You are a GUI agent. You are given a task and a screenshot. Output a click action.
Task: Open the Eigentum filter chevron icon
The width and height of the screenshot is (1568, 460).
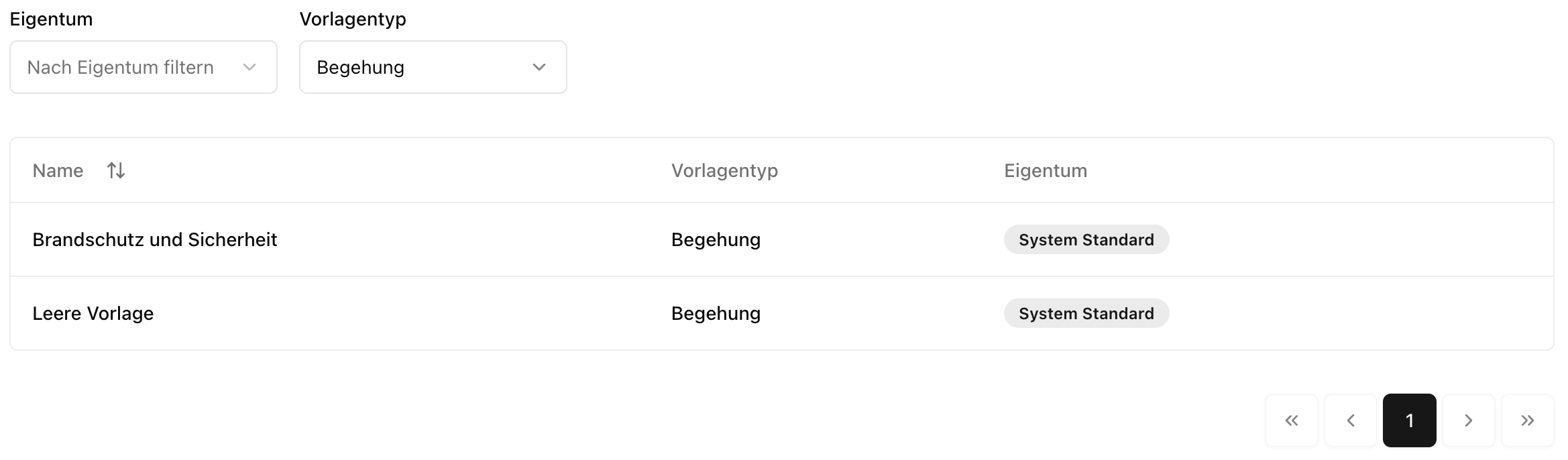(x=250, y=67)
